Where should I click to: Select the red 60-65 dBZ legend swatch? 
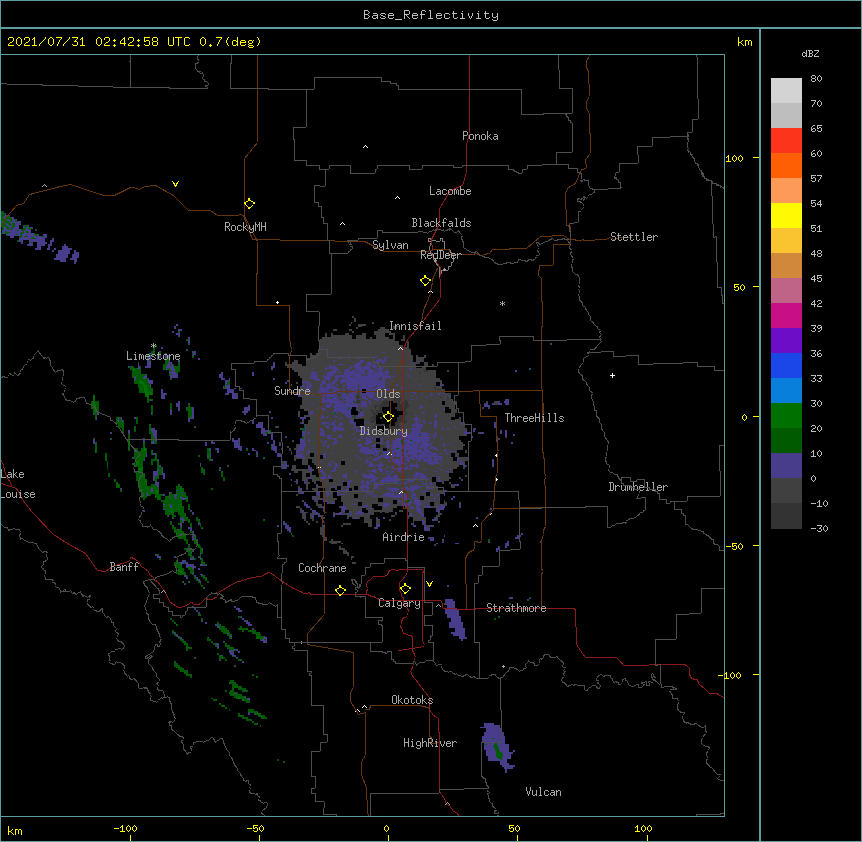coord(786,141)
